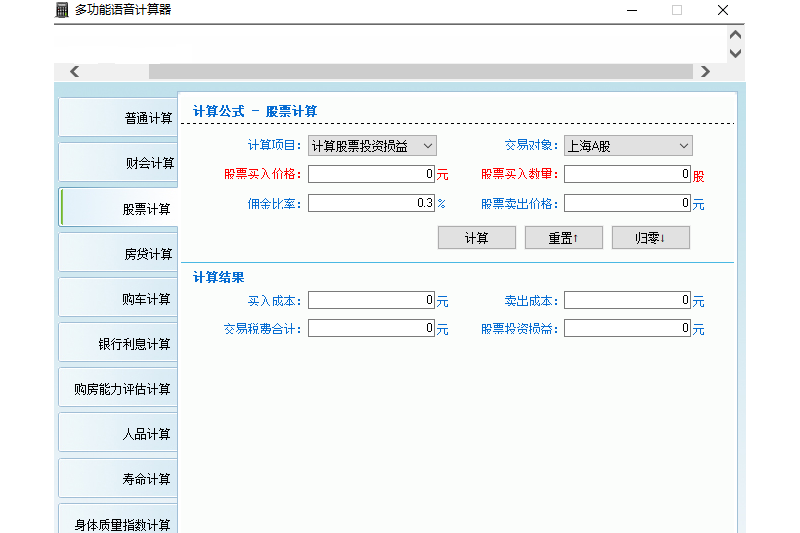Viewport: 800px width, 533px height.
Task: Switch to the 普通计算 tab
Action: tap(118, 118)
